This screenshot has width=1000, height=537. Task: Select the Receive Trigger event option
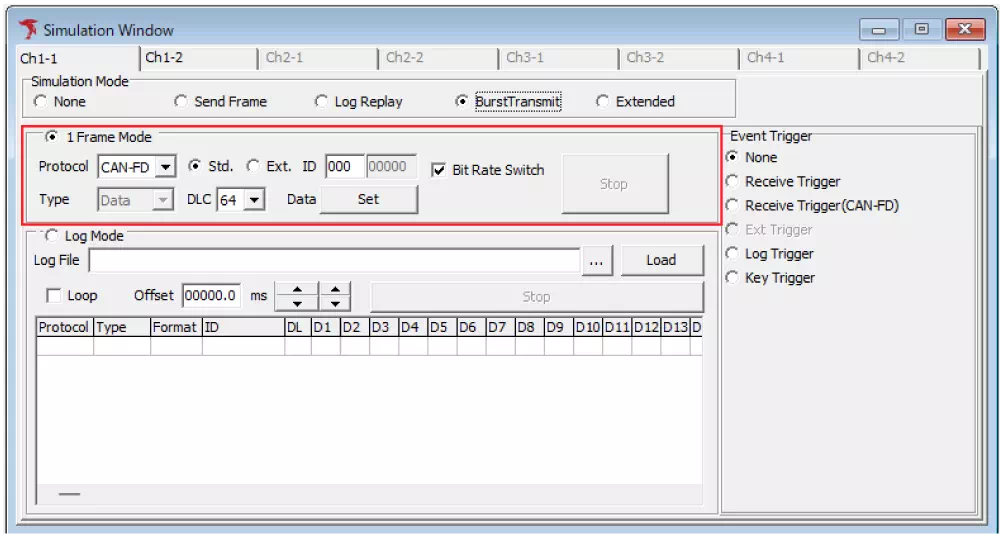point(733,182)
